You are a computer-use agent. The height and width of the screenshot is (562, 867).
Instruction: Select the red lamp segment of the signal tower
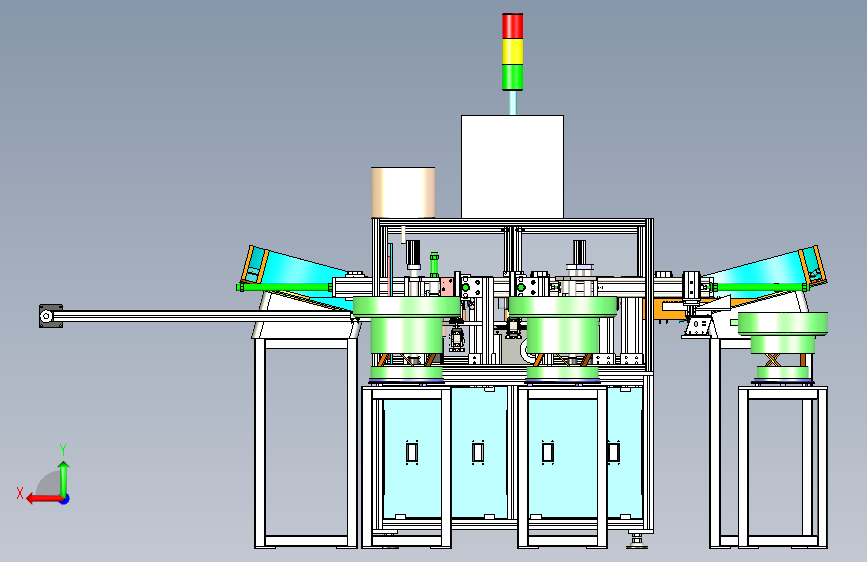point(513,26)
